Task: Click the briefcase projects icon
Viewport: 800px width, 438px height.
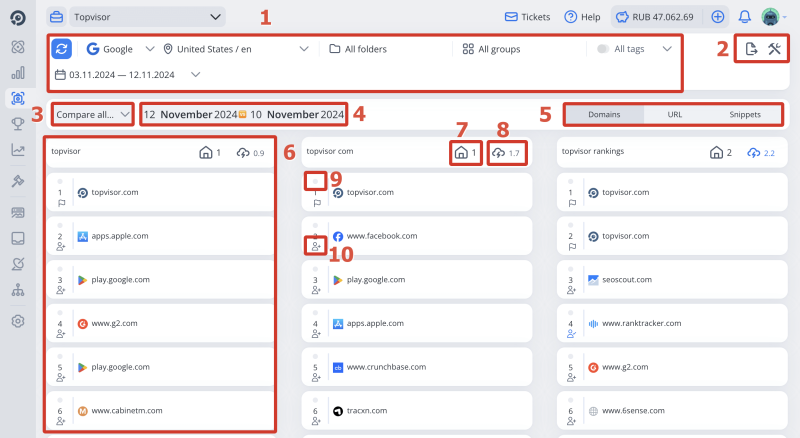Action: pos(56,17)
